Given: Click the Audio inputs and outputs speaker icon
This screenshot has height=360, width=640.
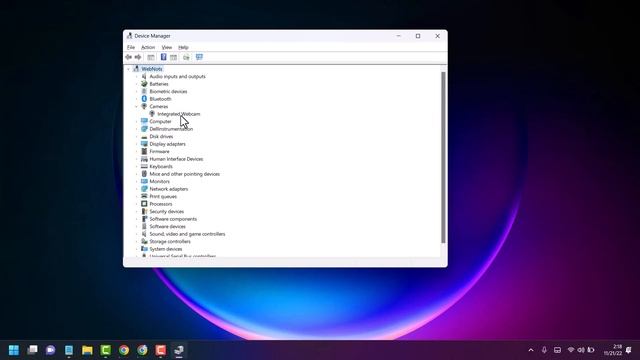Looking at the screenshot, I should coord(144,76).
